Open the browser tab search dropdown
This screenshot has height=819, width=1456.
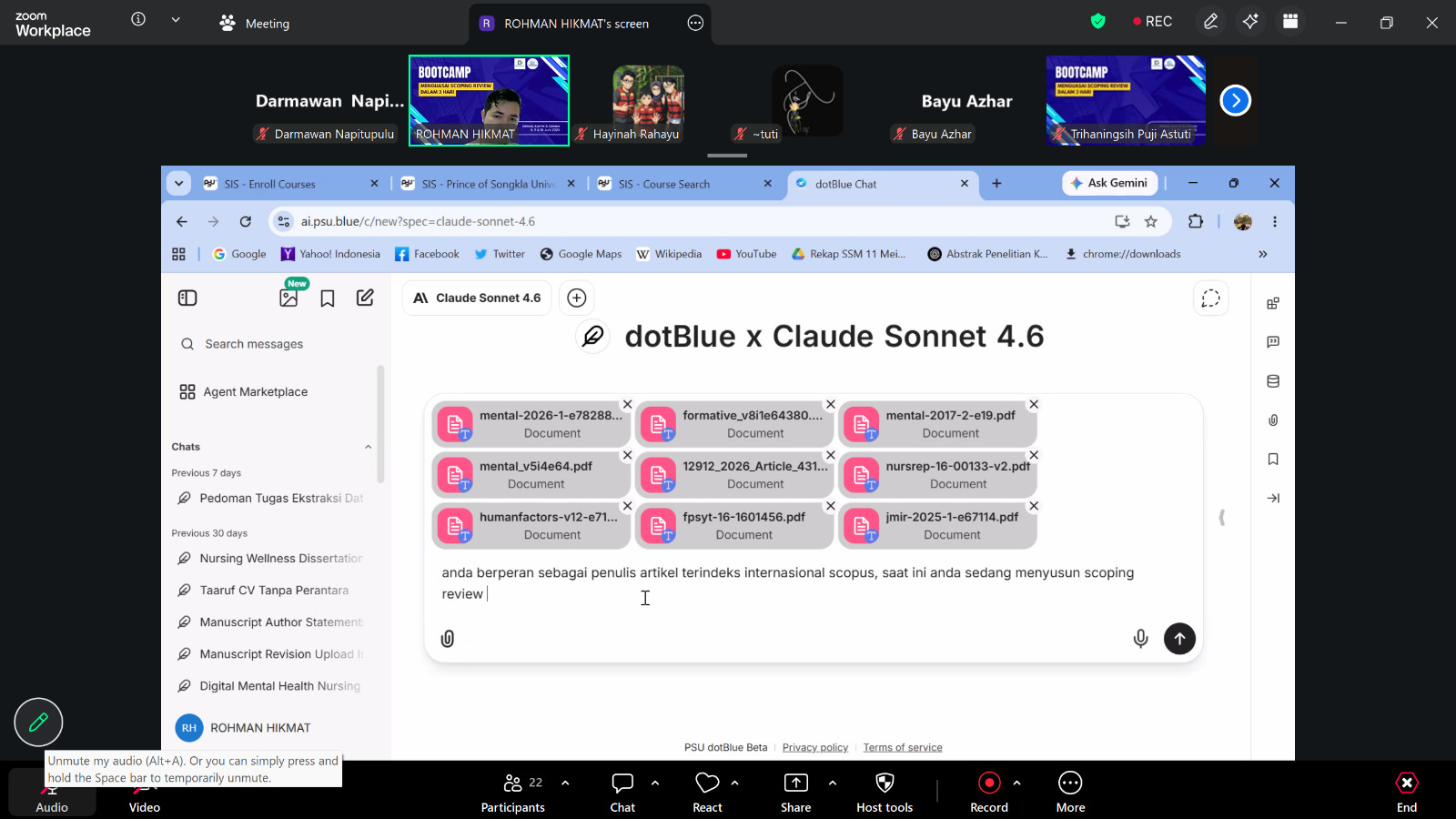point(179,184)
